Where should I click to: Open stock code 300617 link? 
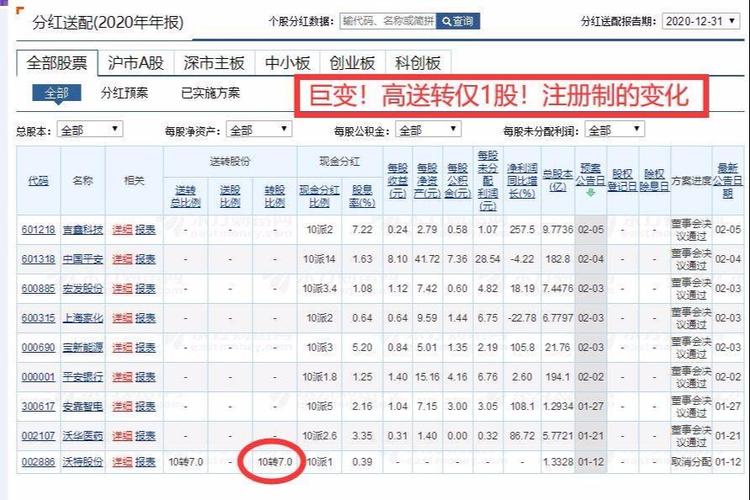point(38,406)
